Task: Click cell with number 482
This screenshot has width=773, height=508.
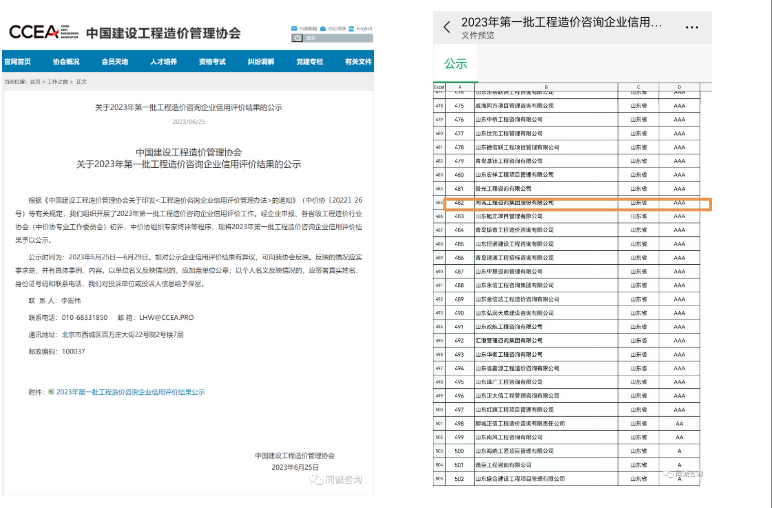Action: [459, 202]
